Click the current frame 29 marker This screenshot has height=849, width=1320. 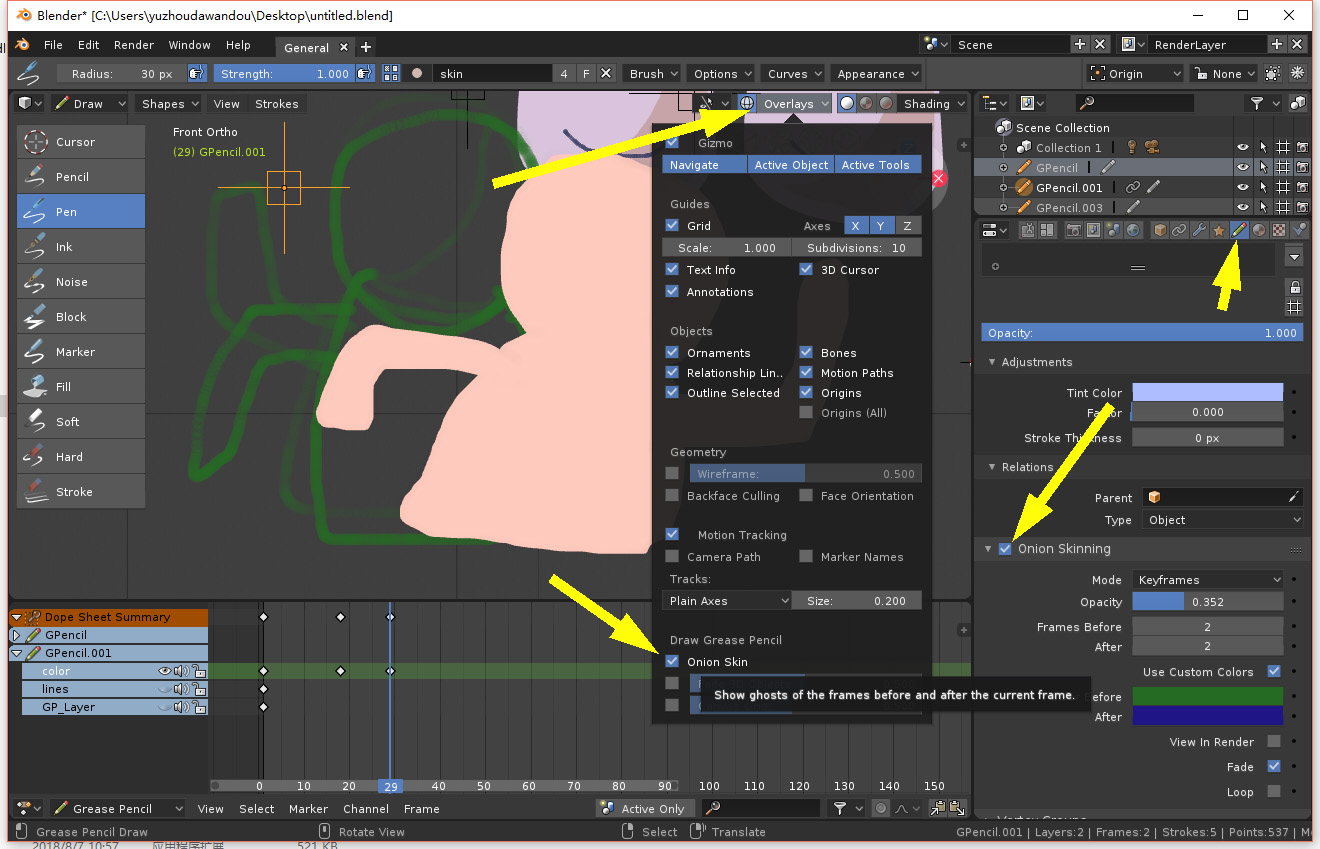tap(390, 786)
